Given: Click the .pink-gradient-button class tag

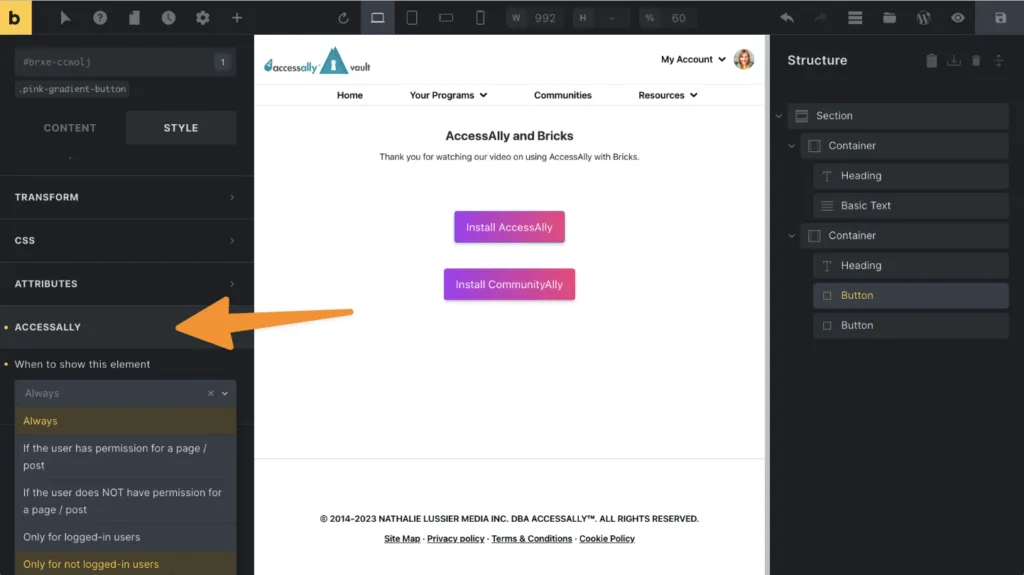Looking at the screenshot, I should click(72, 89).
